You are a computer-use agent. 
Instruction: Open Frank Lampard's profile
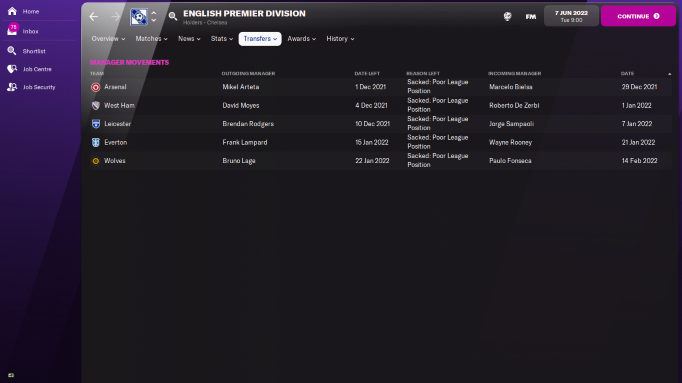(x=245, y=142)
